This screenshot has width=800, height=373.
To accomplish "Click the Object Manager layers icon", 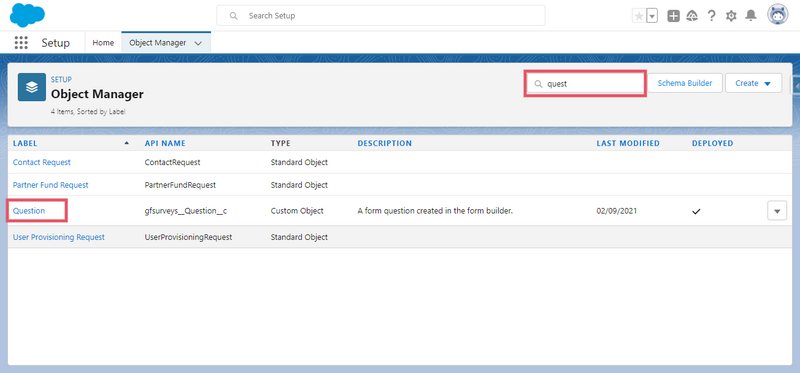I will pyautogui.click(x=32, y=87).
